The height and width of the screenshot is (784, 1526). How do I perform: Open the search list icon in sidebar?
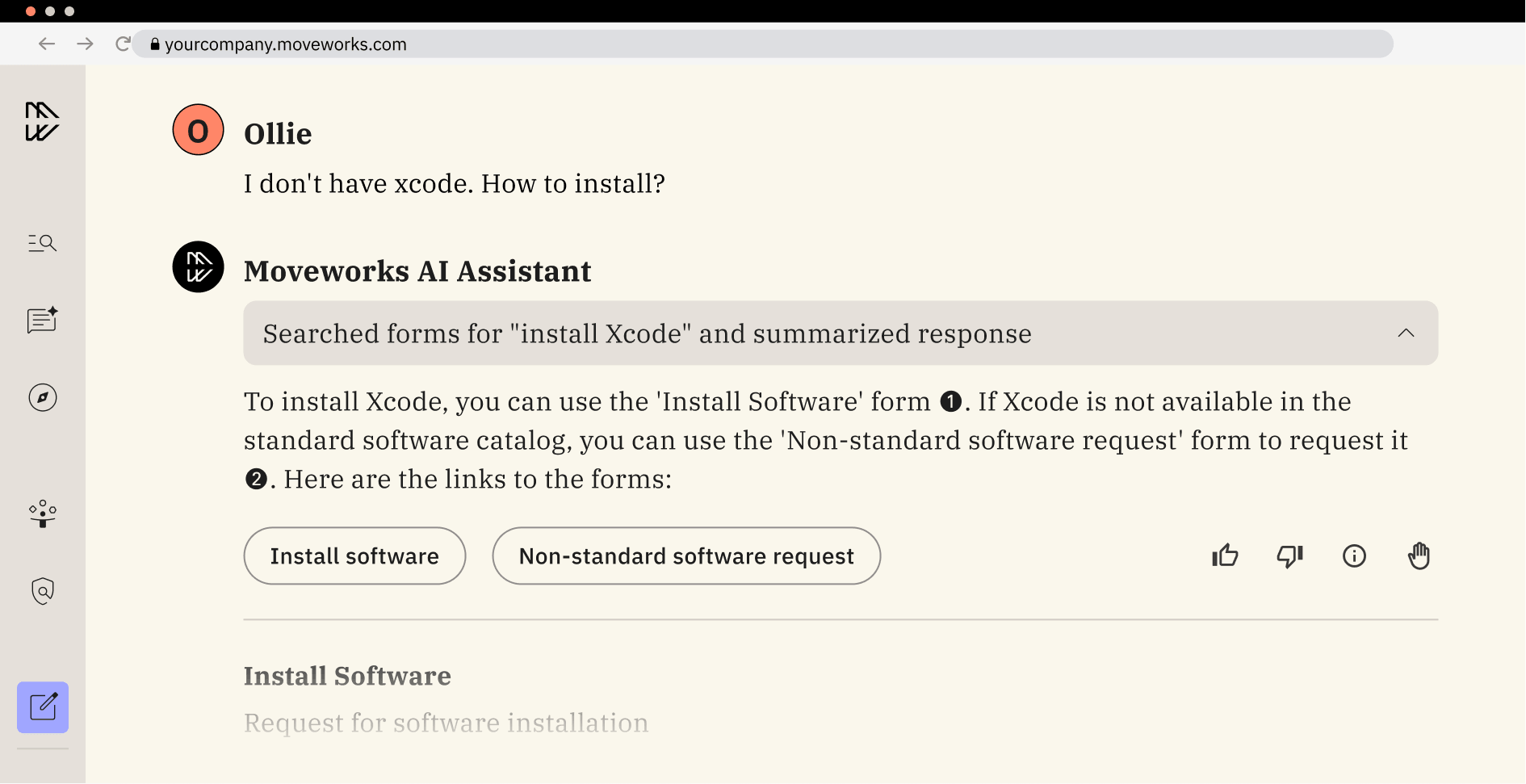click(x=42, y=243)
